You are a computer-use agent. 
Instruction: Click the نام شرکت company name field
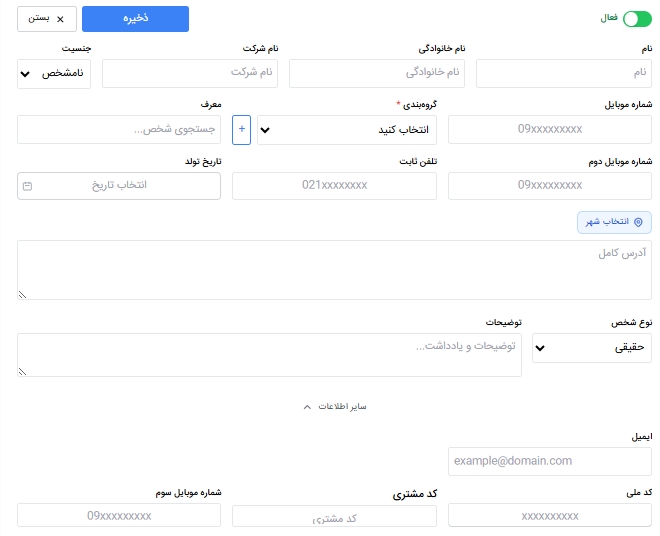click(x=190, y=73)
